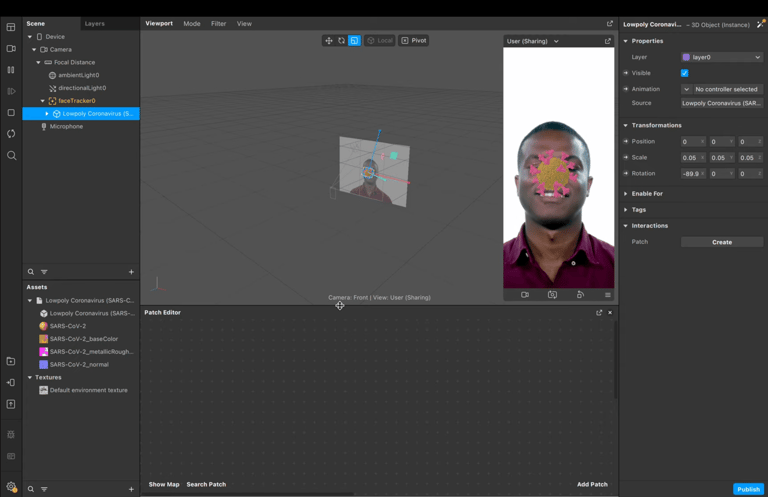Click the Rotation X field showing -89.9
The image size is (768, 497).
(693, 174)
